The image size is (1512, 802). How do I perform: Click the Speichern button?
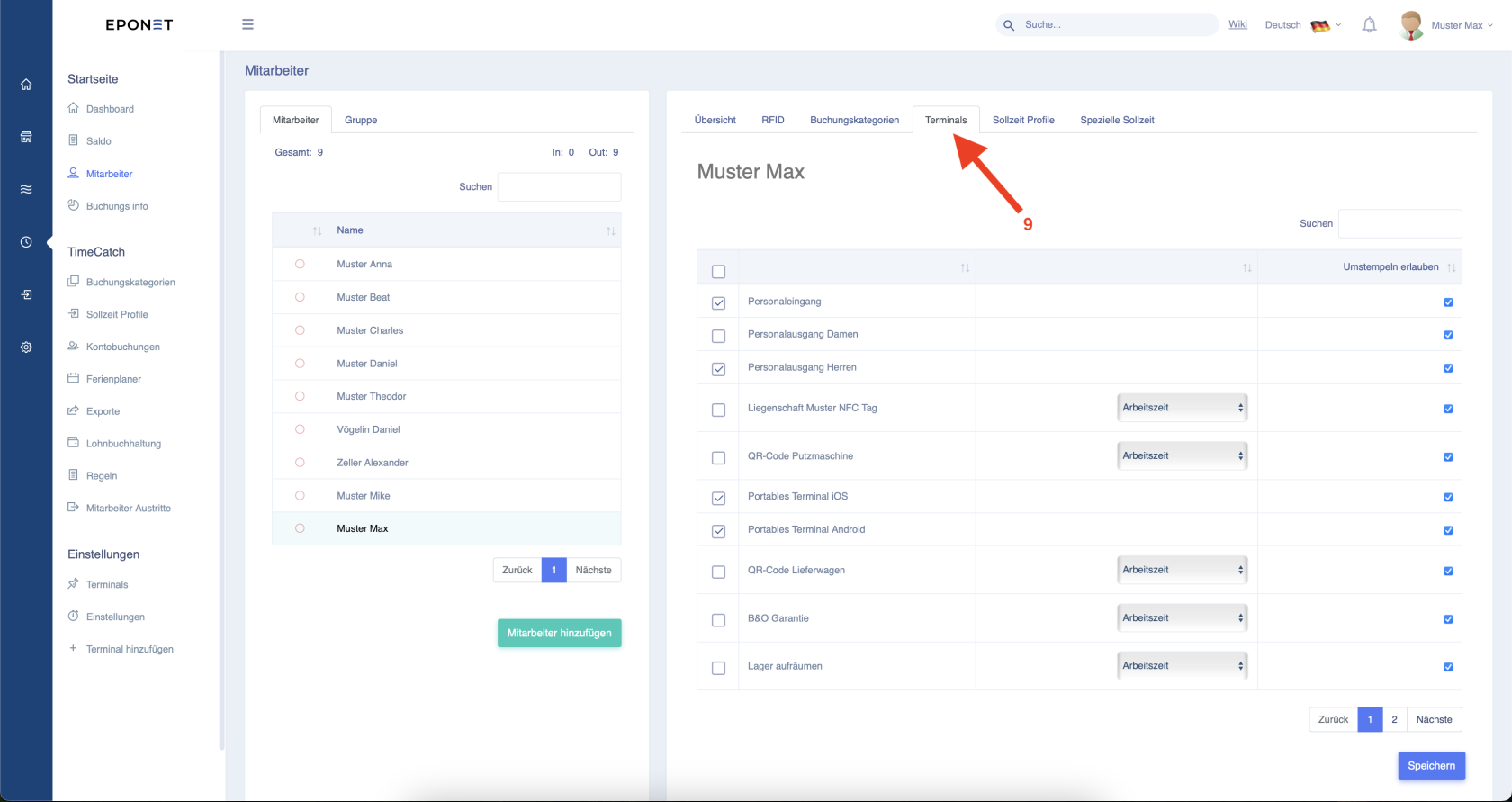tap(1431, 766)
